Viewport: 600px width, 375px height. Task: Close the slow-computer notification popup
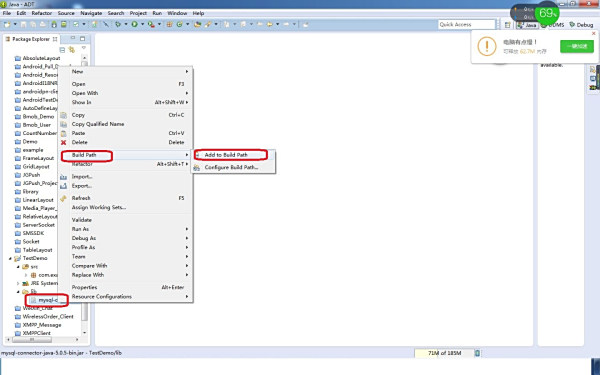(594, 34)
